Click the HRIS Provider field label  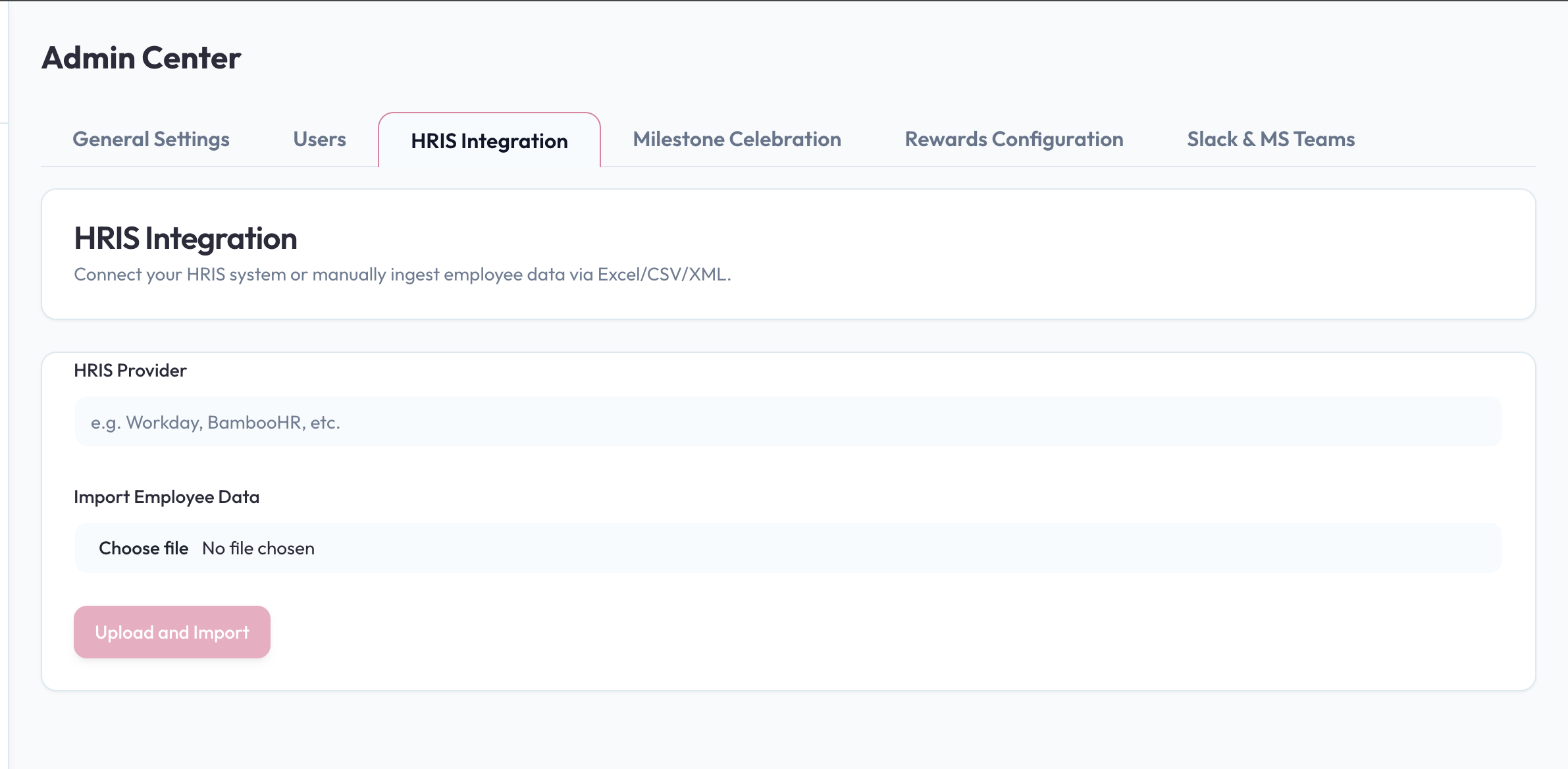point(130,371)
